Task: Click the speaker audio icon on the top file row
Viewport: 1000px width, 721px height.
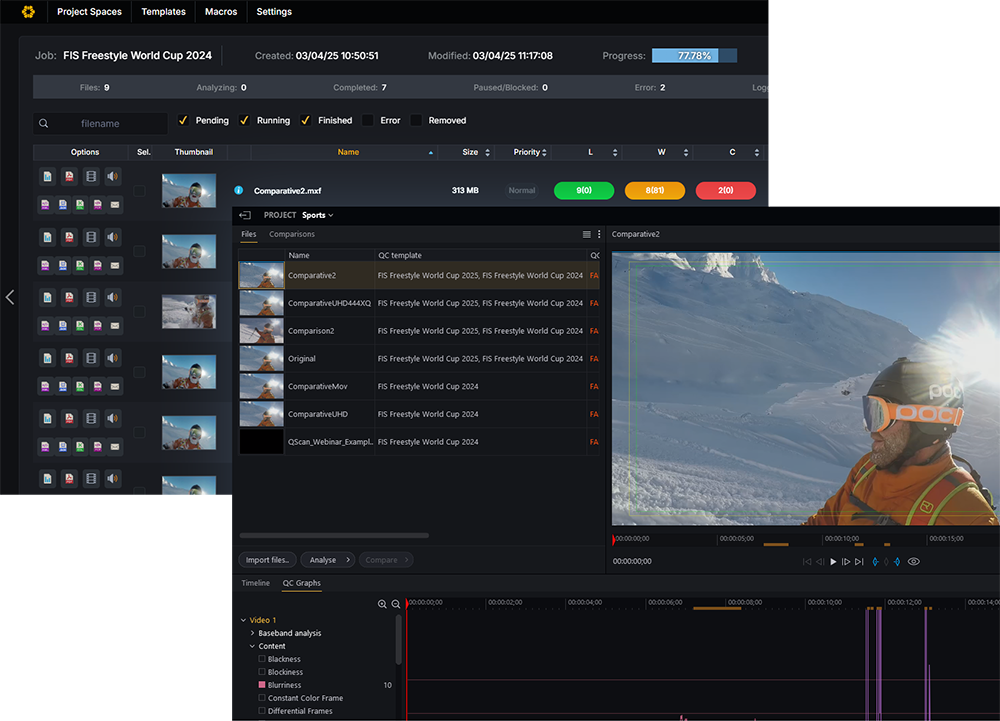Action: coord(111,175)
